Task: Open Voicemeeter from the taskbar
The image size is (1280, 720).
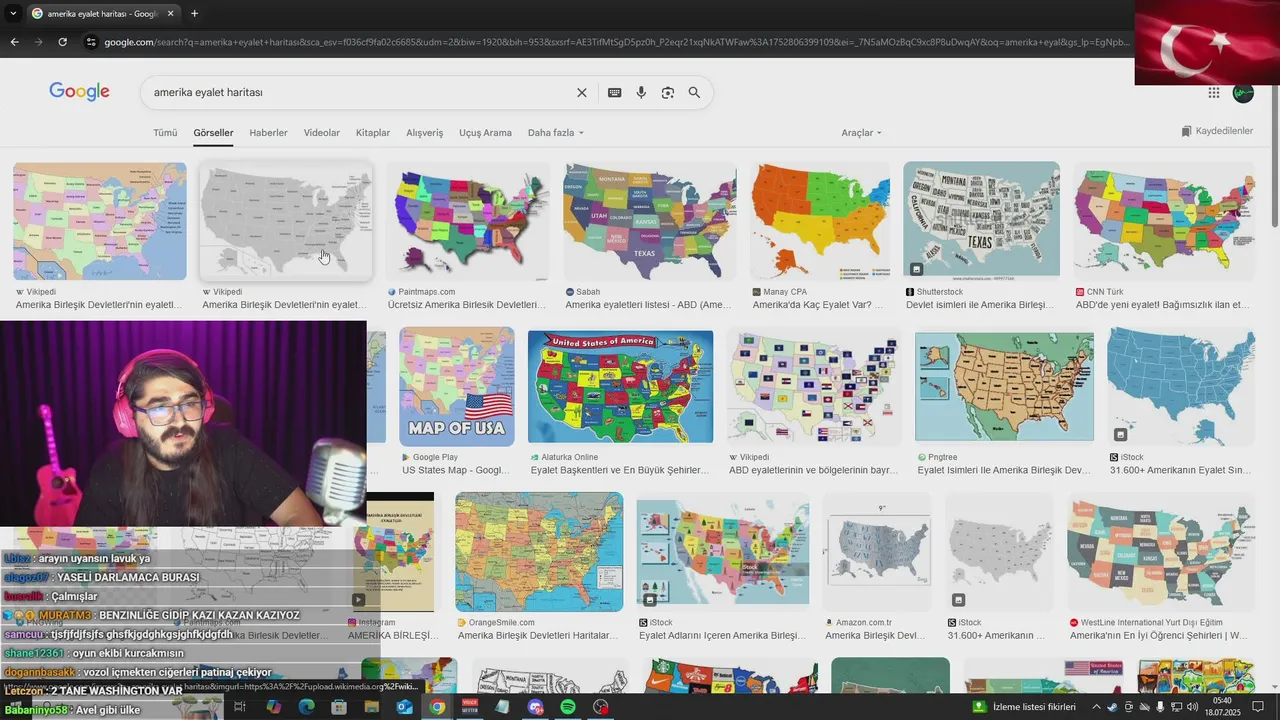Action: [470, 707]
